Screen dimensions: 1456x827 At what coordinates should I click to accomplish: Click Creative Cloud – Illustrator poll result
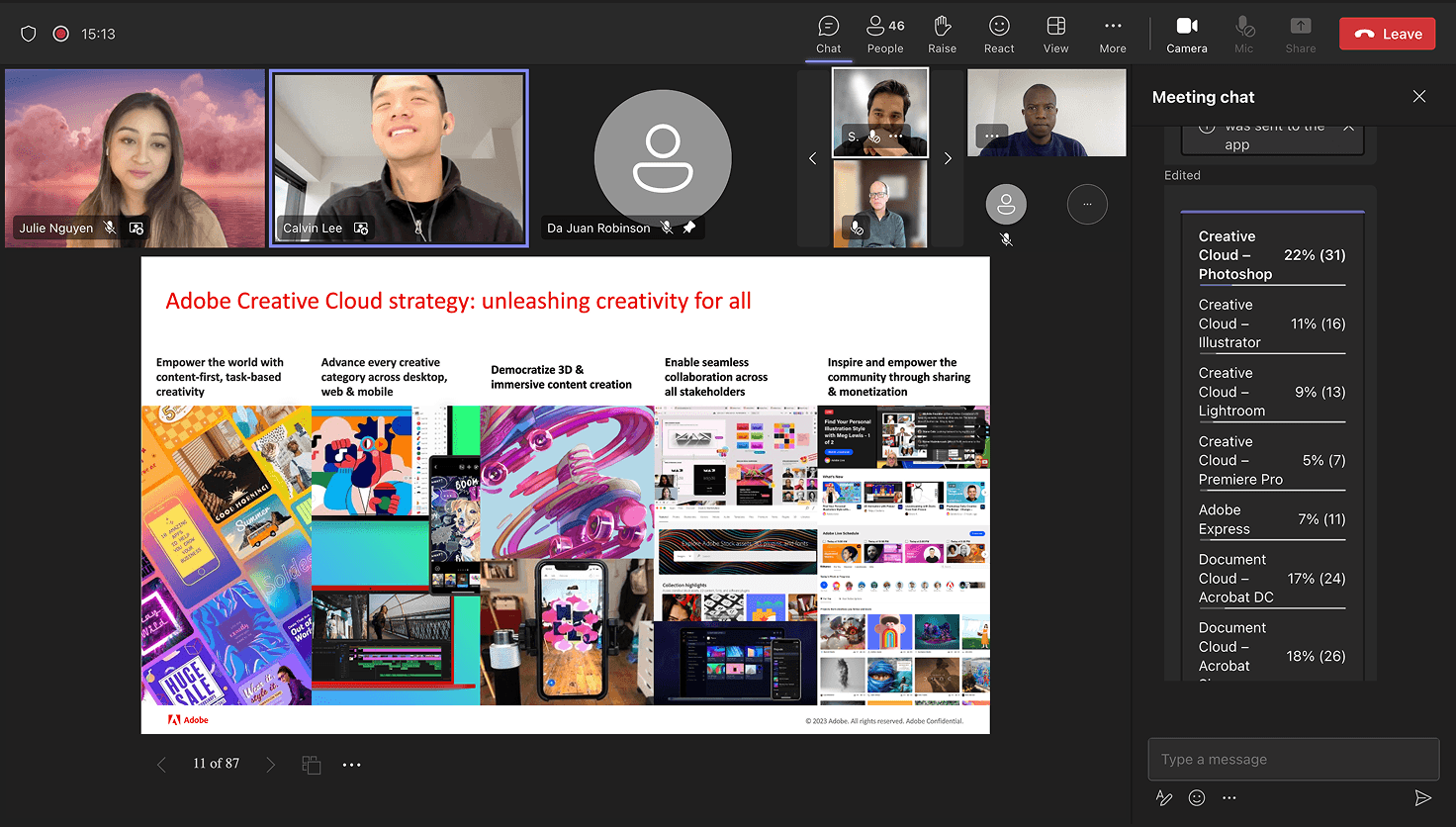coord(1272,323)
